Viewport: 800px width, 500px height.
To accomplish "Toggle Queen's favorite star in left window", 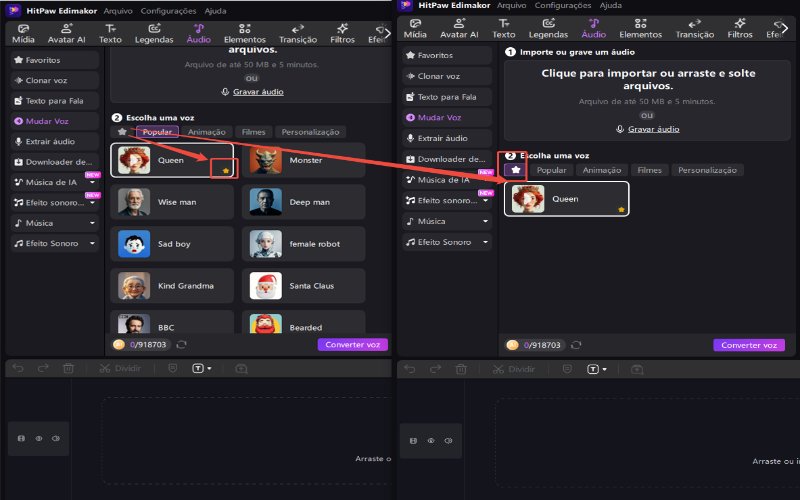I will pos(224,172).
